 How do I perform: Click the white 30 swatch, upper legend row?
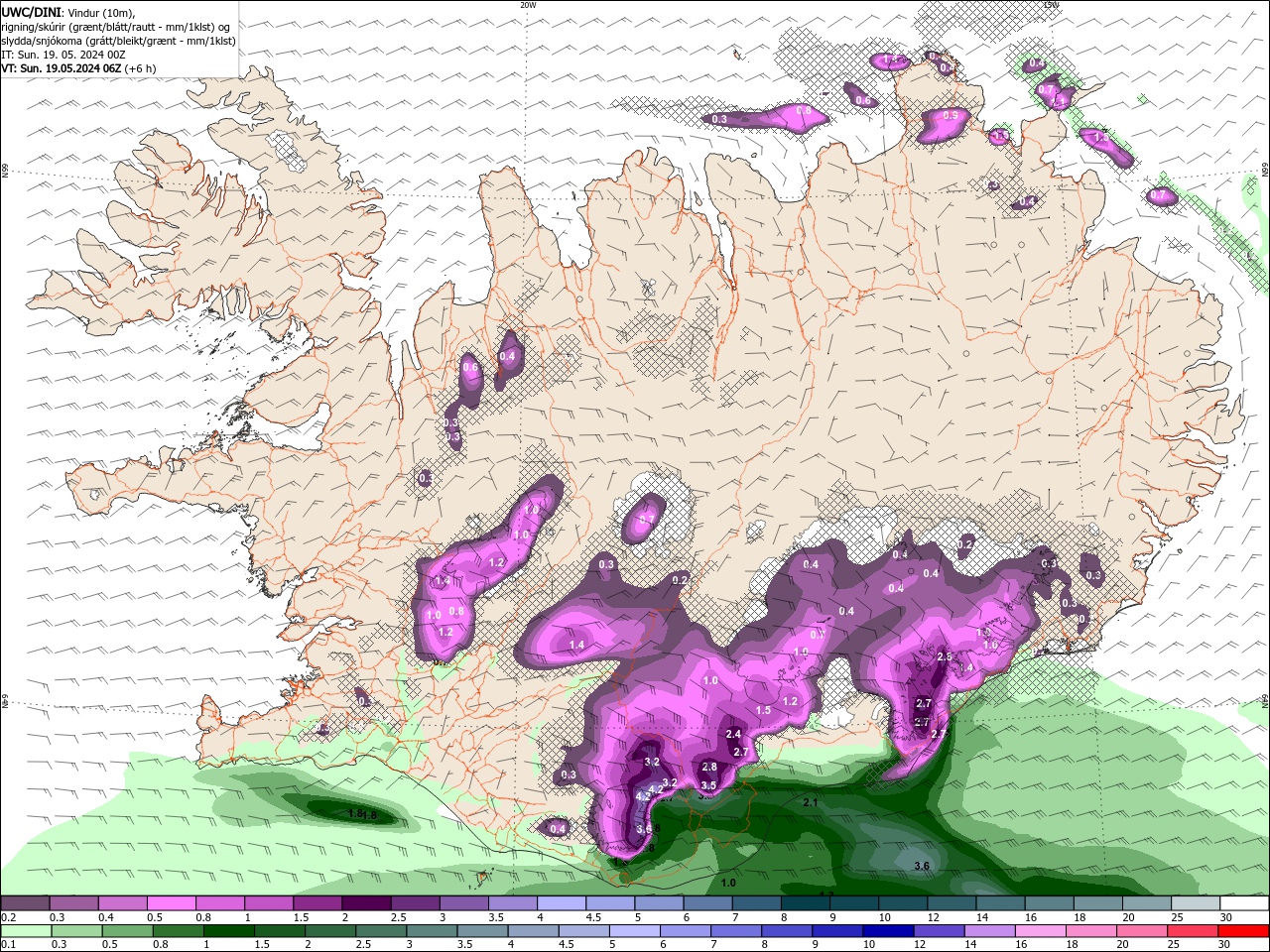pos(1242,903)
